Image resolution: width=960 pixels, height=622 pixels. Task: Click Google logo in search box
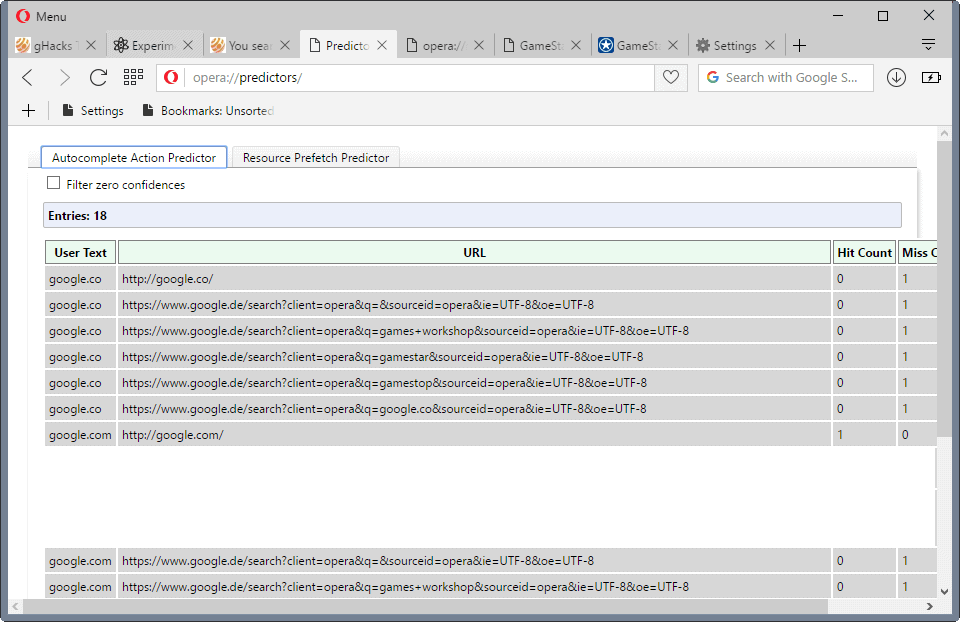coord(713,77)
